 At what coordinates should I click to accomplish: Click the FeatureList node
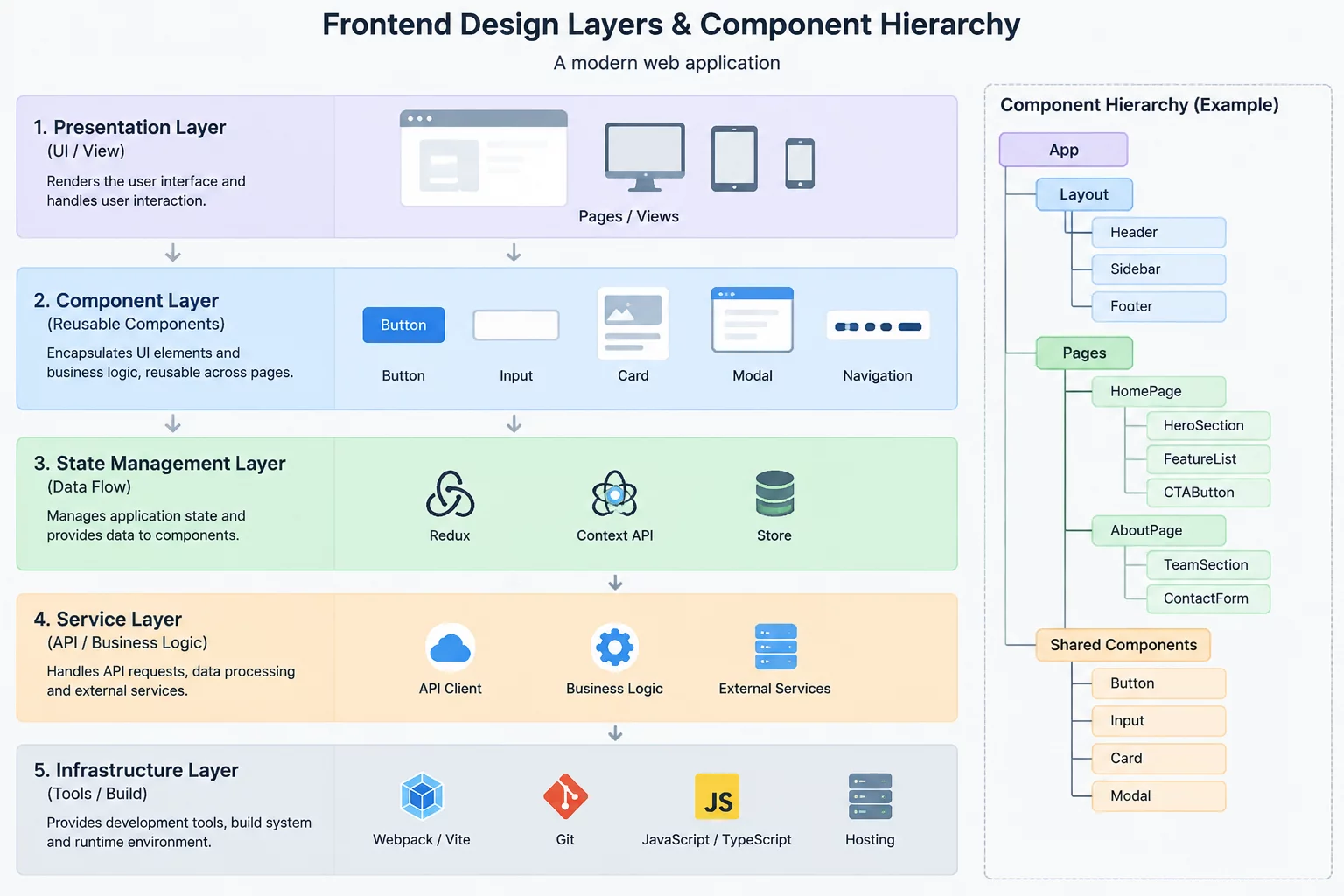[x=1208, y=459]
